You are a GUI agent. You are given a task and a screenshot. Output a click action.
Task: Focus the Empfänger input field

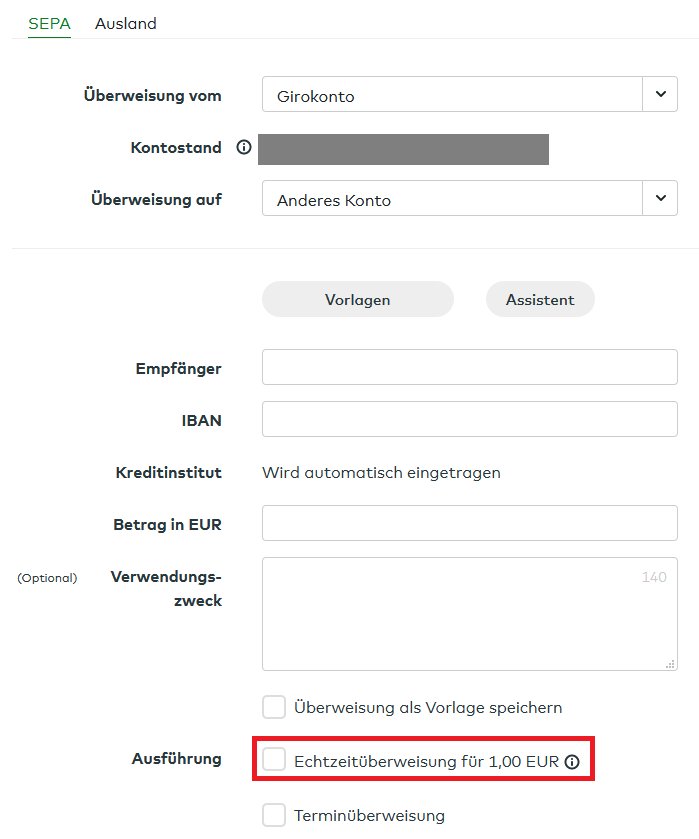469,367
